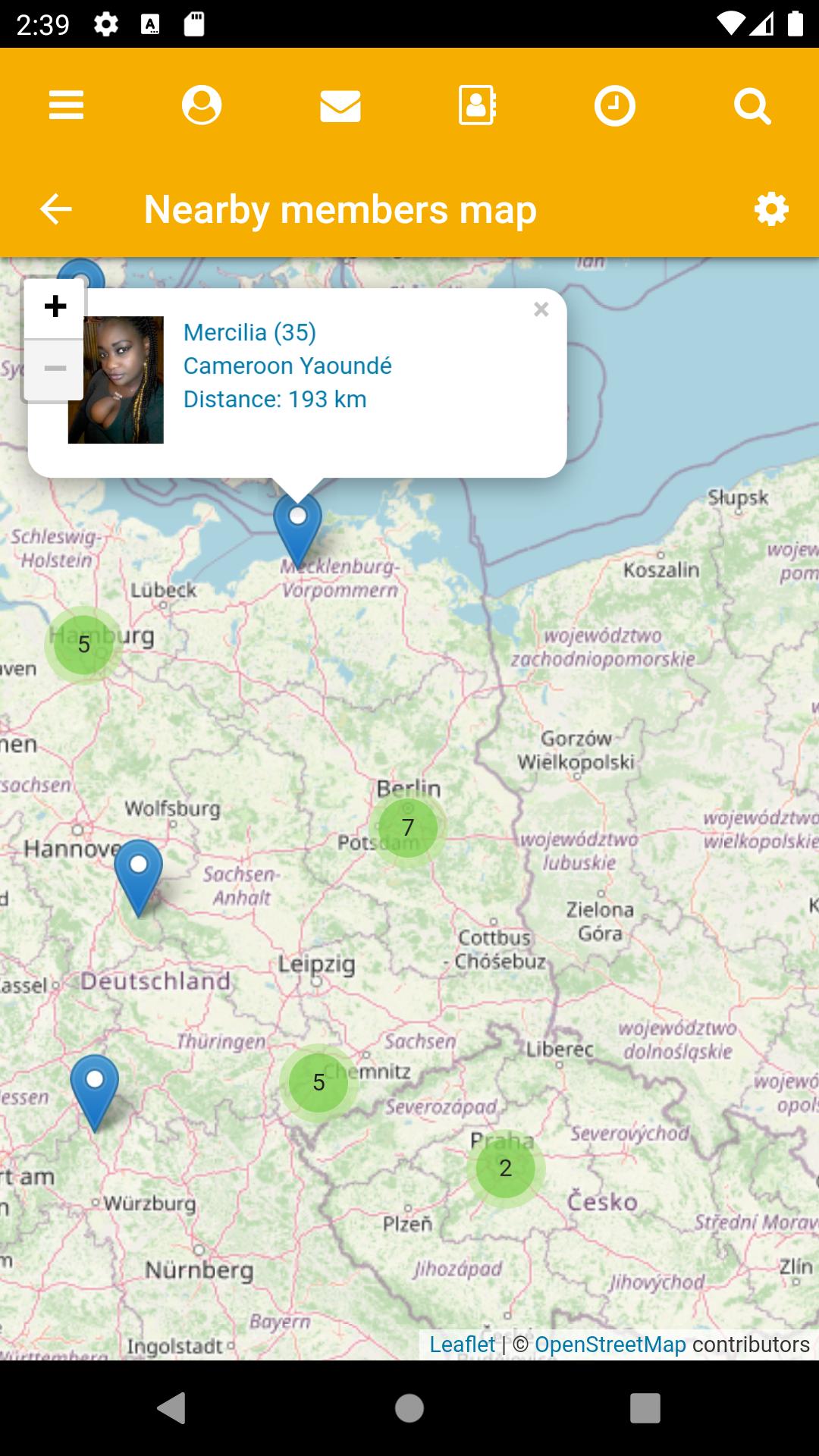Zoom out the map with minus button
Image resolution: width=819 pixels, height=1456 pixels.
pos(55,369)
